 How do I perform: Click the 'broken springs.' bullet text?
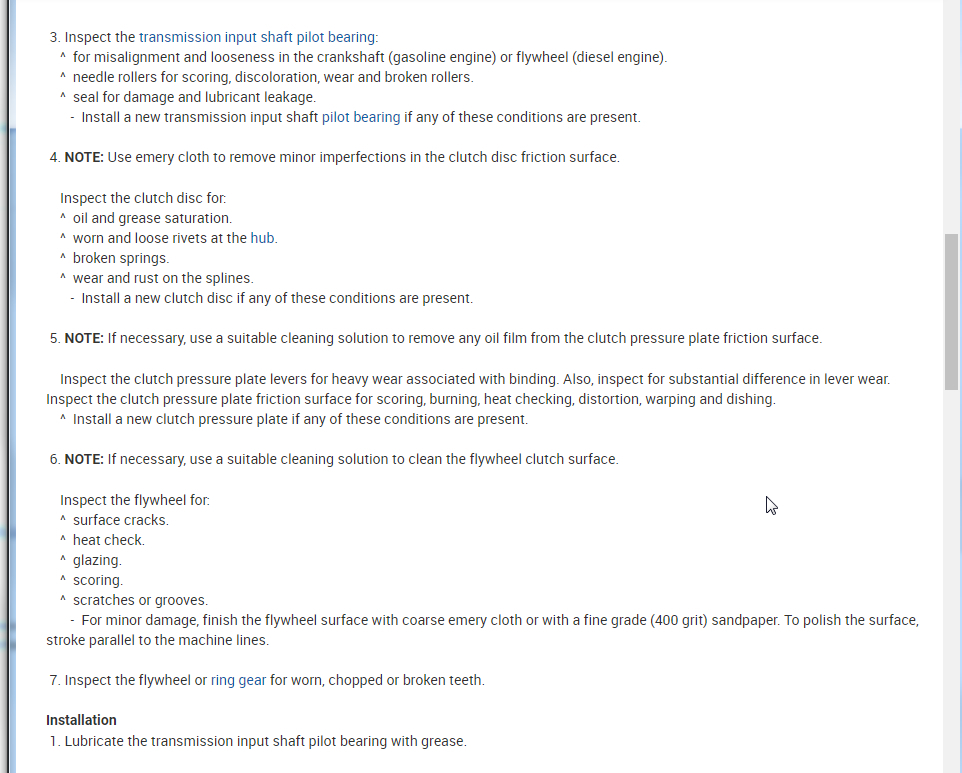tap(120, 258)
